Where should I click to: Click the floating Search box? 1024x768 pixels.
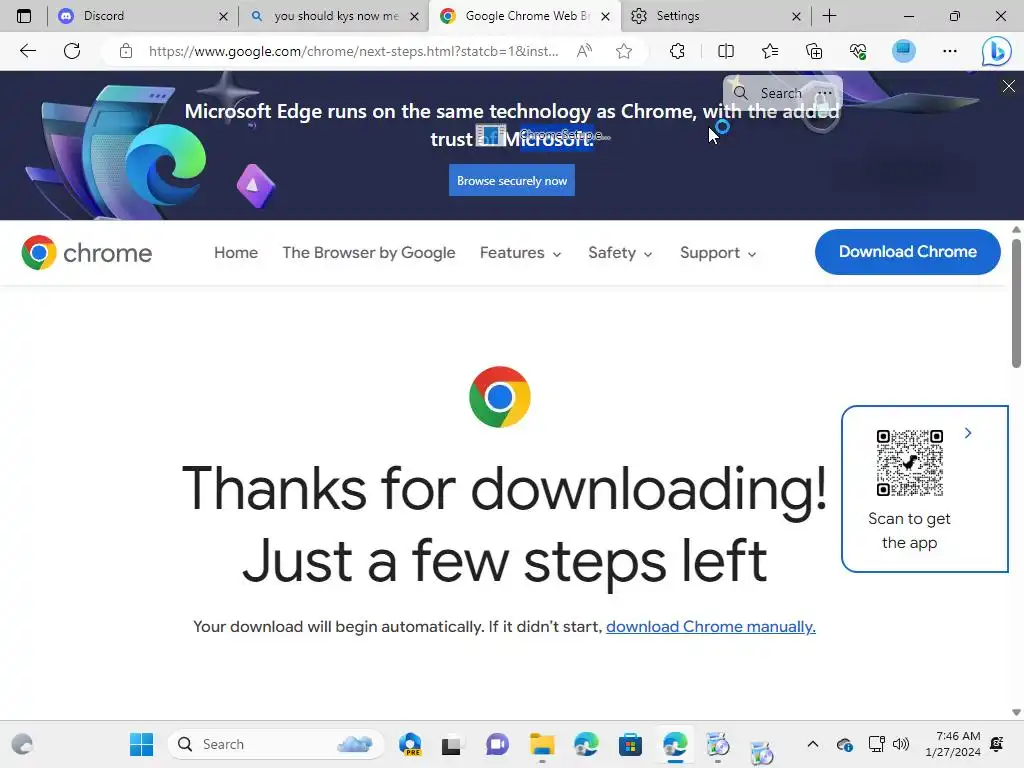772,93
